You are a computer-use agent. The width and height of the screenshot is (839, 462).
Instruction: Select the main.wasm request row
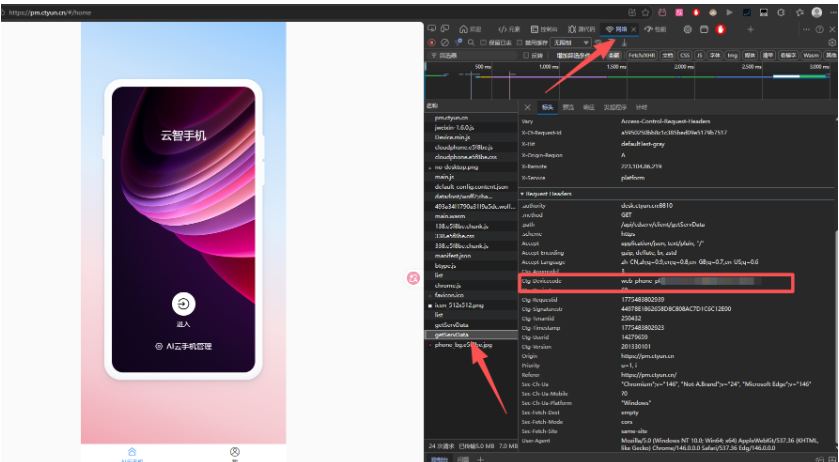click(x=471, y=216)
